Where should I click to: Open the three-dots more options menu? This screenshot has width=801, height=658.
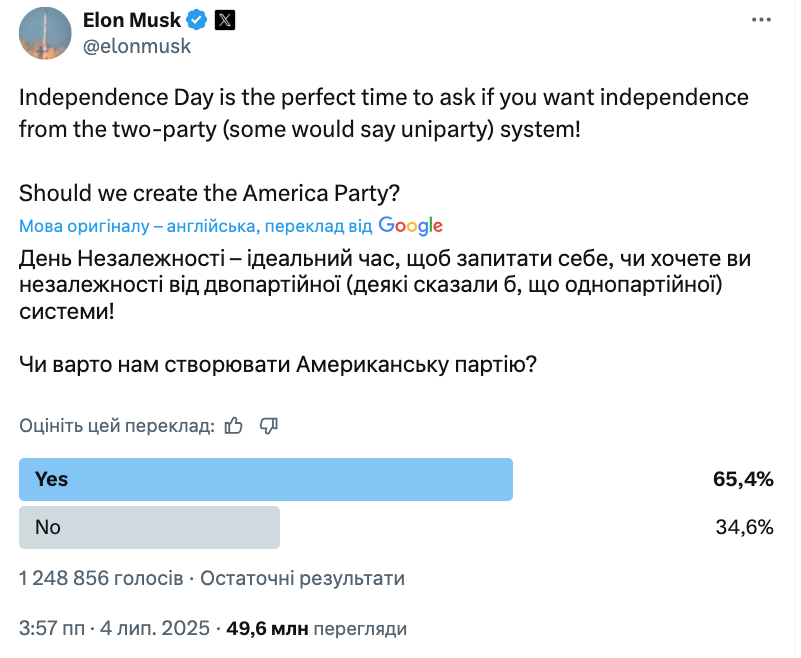click(761, 20)
